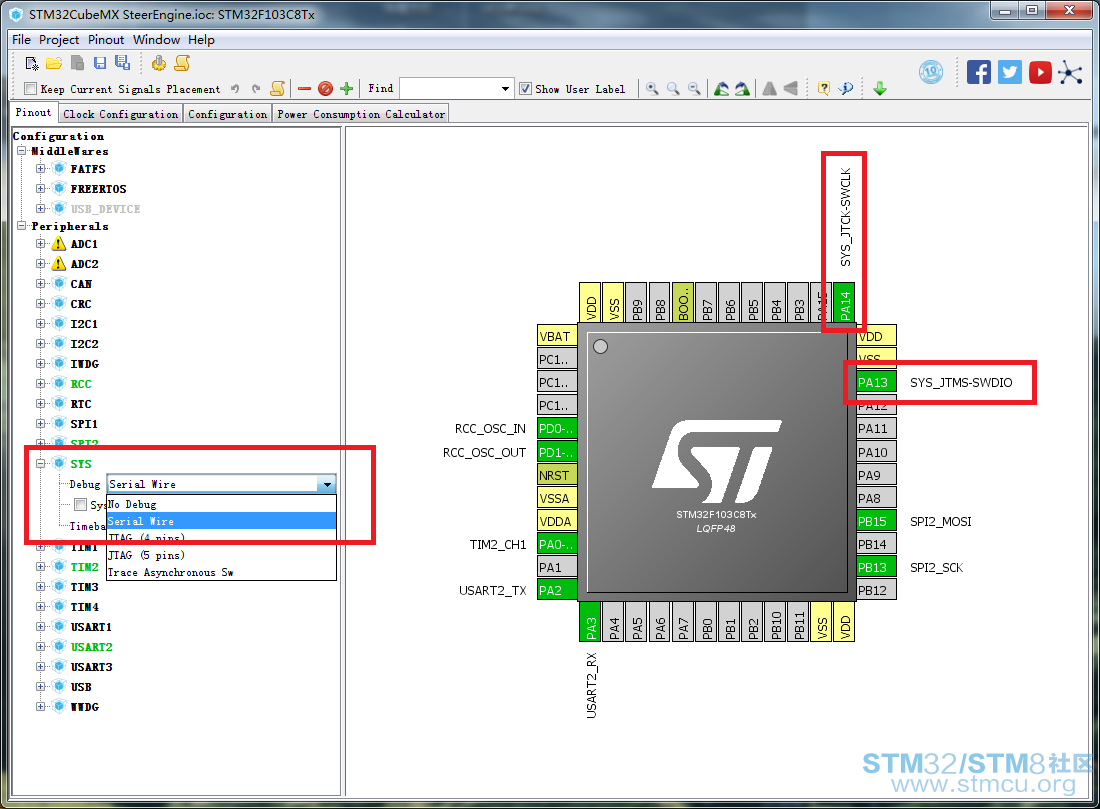Click the PA3 USART2_RX pin

pos(590,621)
